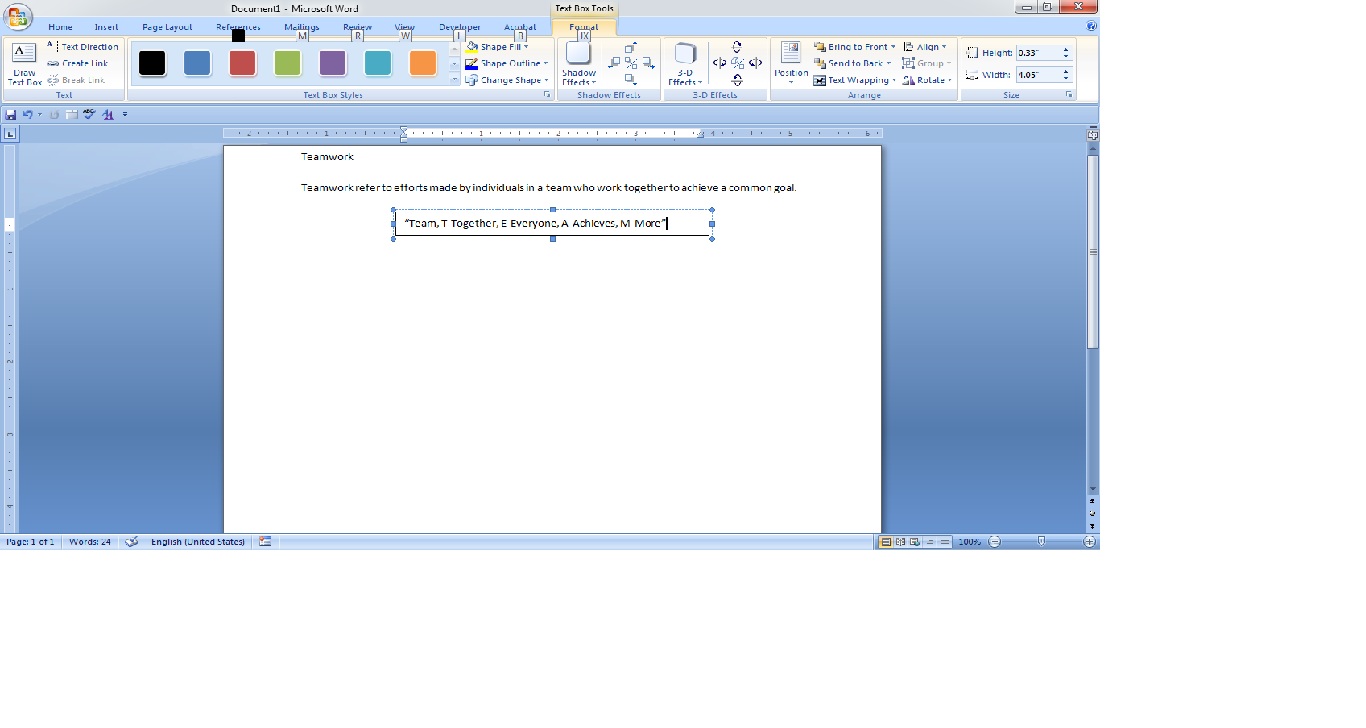
Task: Switch to Outline view
Action: point(930,542)
